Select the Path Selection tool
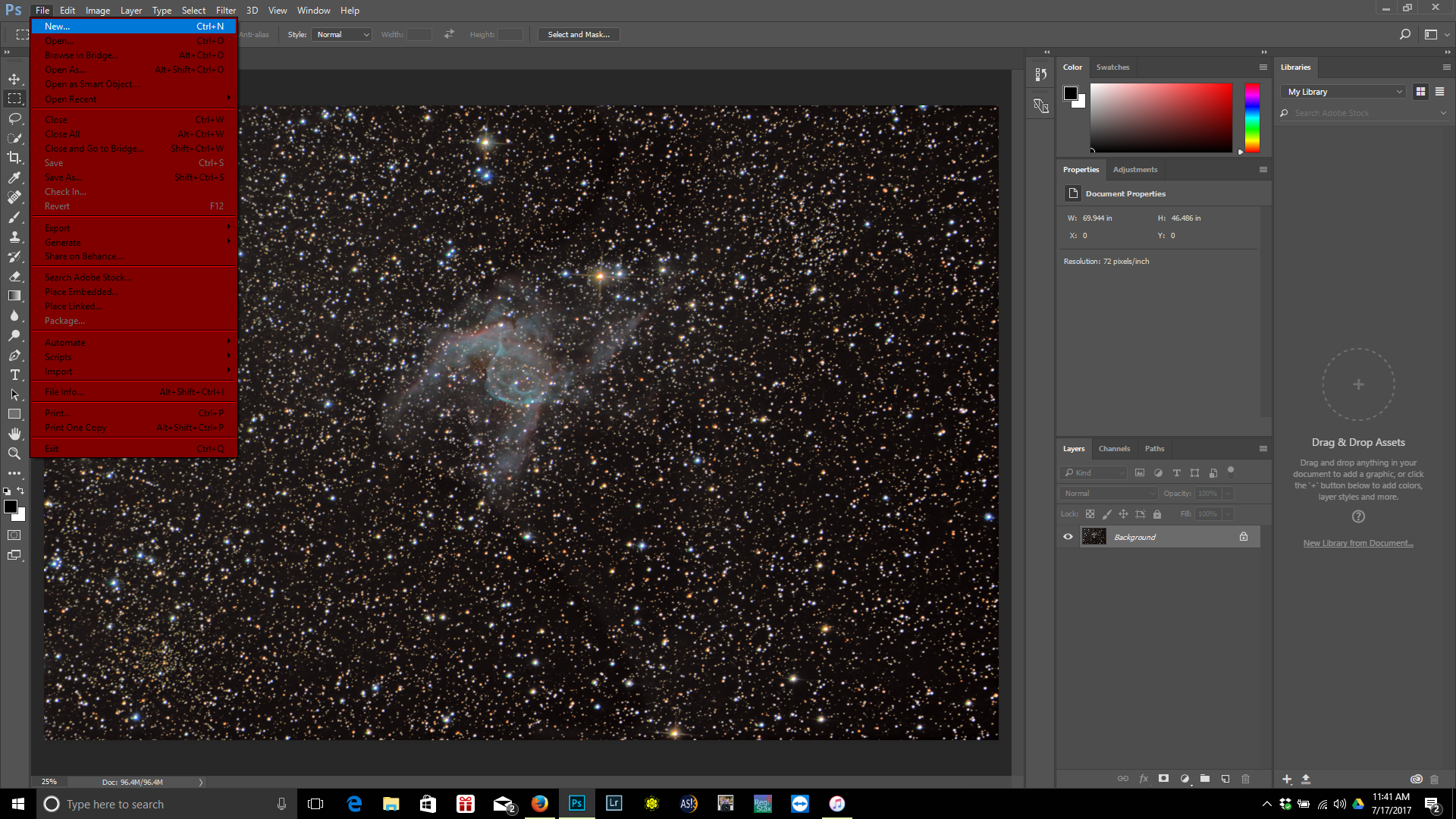Viewport: 1456px width, 819px height. click(x=14, y=394)
